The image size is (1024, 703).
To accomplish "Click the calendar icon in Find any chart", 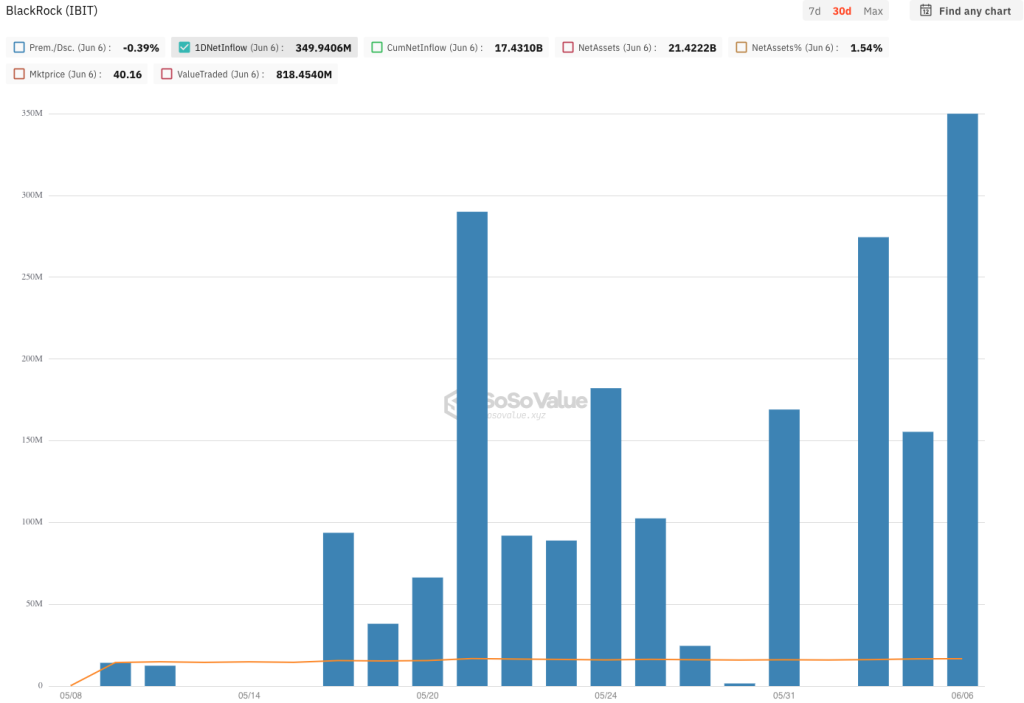I will point(925,10).
